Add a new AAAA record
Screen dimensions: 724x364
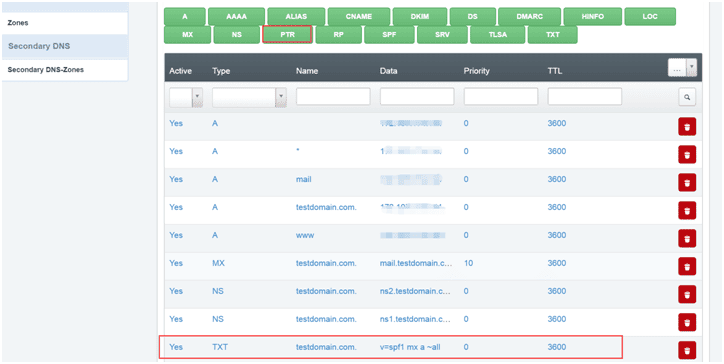coord(236,17)
